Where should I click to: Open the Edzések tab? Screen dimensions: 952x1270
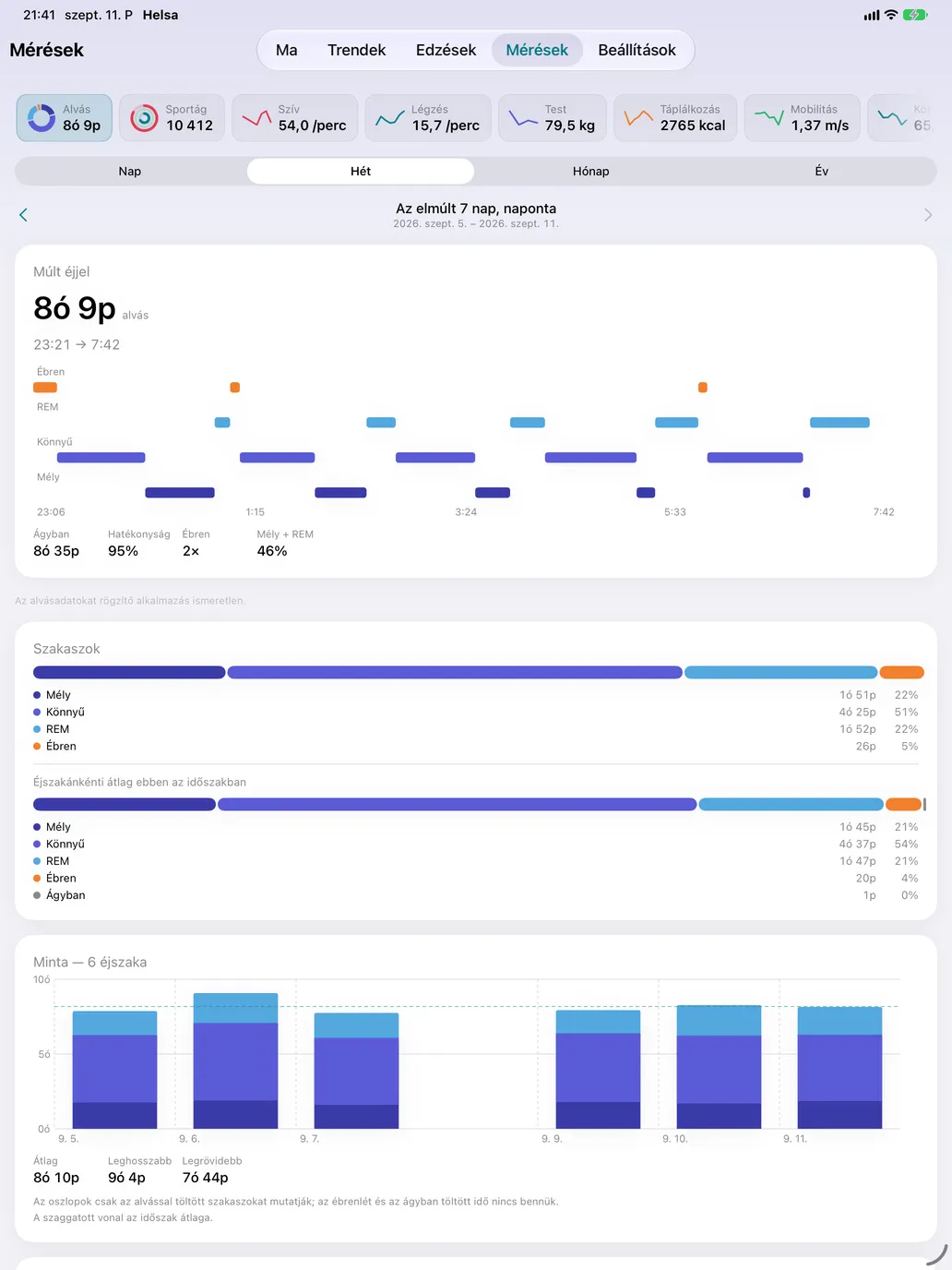tap(446, 50)
